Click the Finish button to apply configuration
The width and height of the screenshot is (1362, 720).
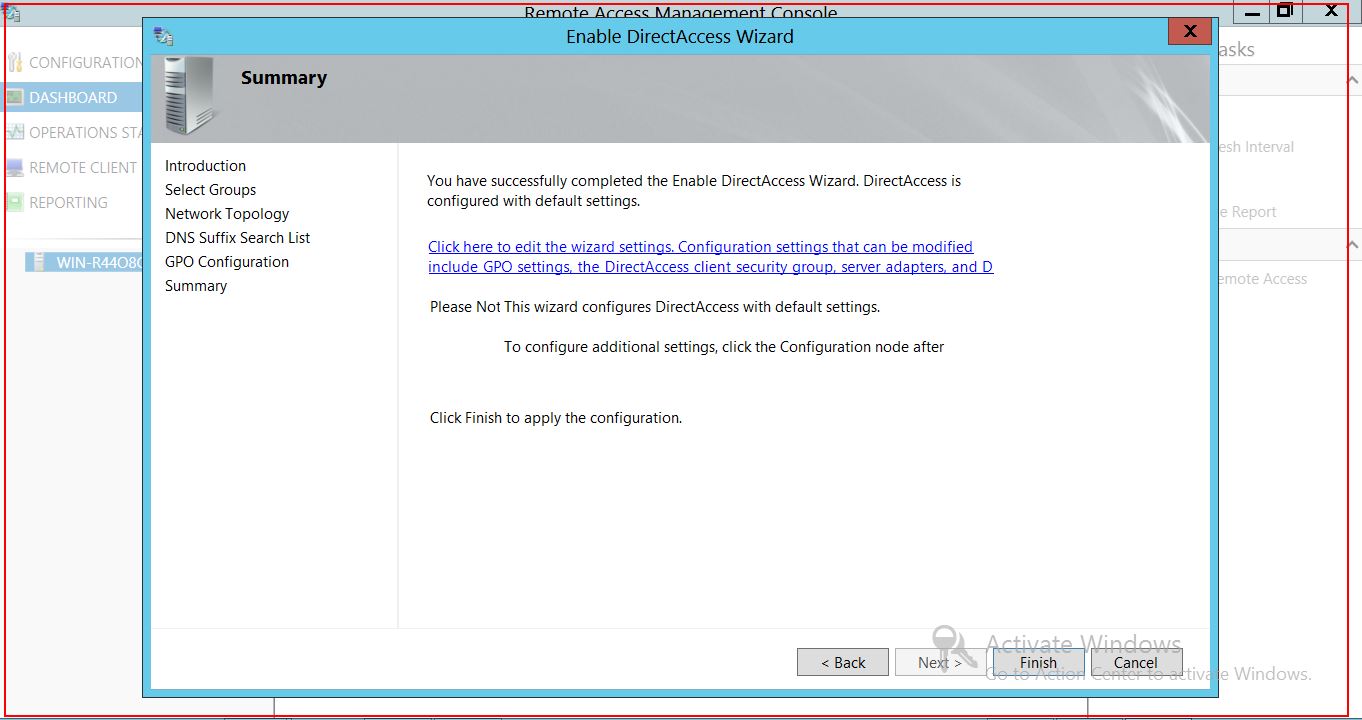[1038, 662]
